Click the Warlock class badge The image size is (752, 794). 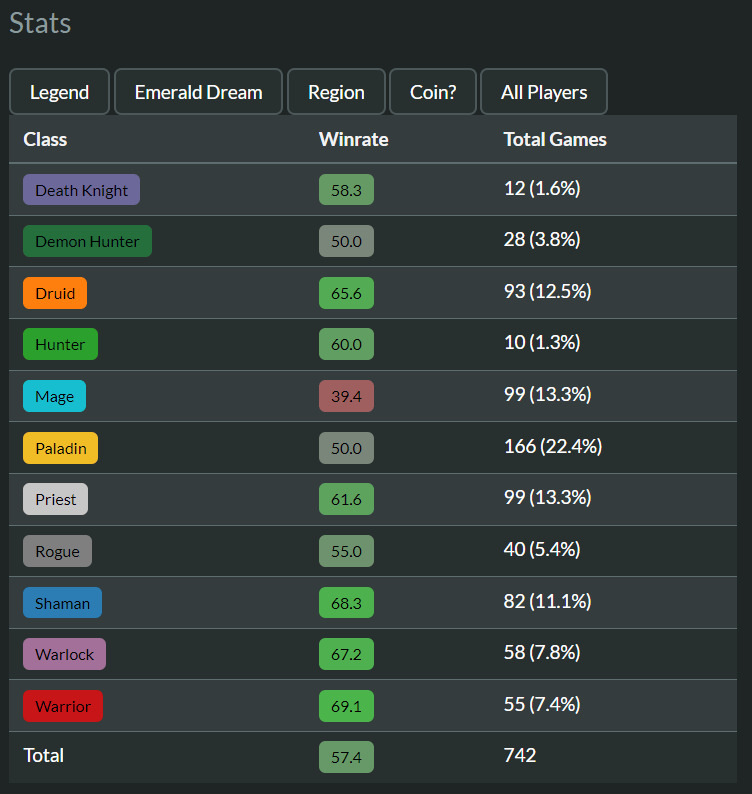[x=64, y=654]
